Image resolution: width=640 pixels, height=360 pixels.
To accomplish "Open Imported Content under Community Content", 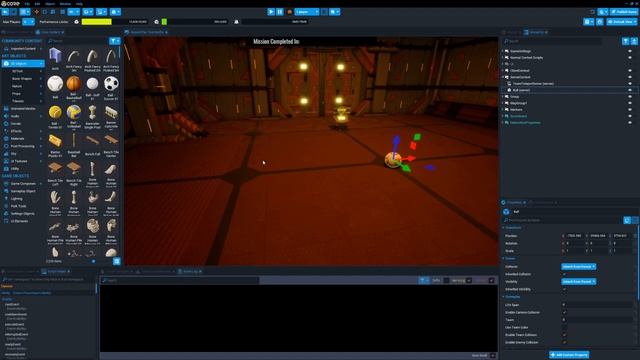I will 23,49.
